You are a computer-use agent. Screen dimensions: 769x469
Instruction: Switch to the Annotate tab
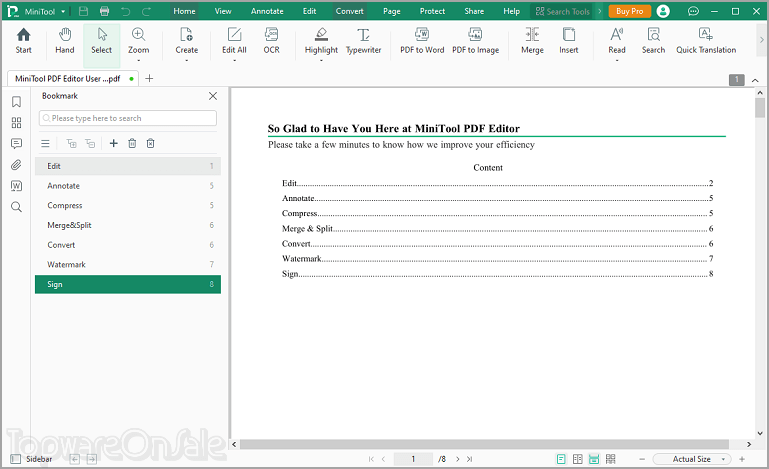coord(267,11)
